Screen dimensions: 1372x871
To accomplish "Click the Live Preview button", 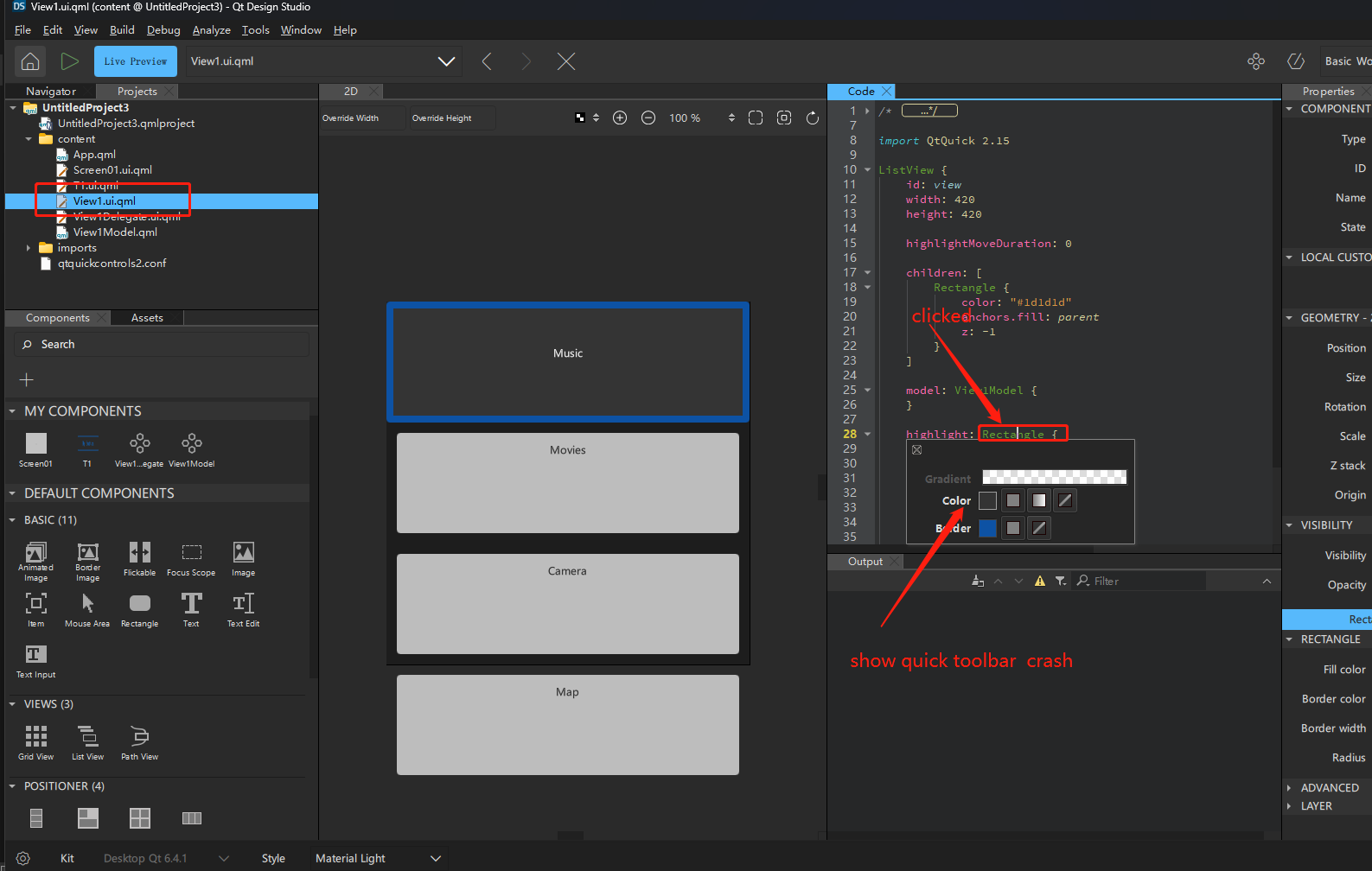I will (136, 61).
